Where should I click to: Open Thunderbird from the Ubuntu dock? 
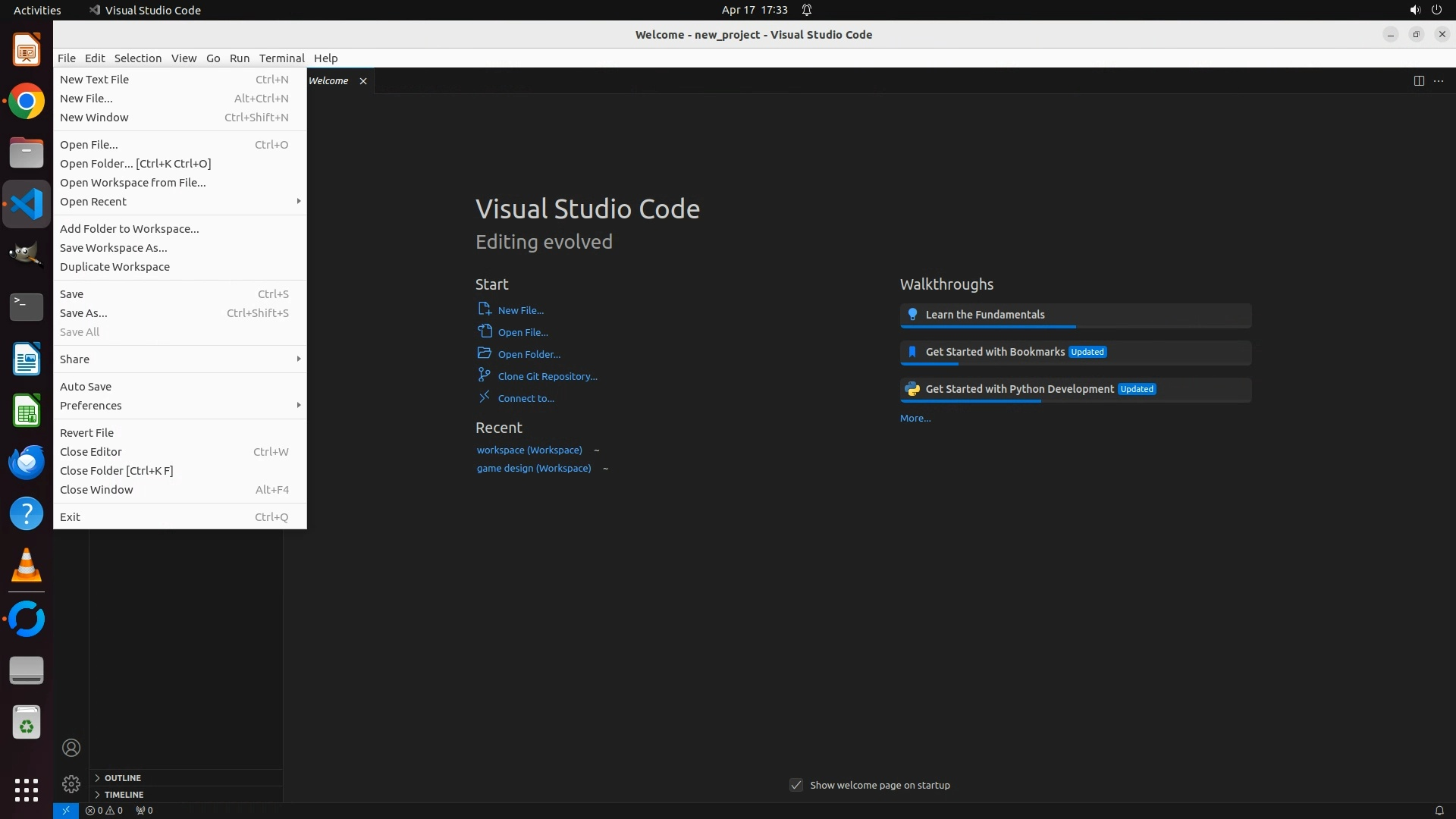27,462
